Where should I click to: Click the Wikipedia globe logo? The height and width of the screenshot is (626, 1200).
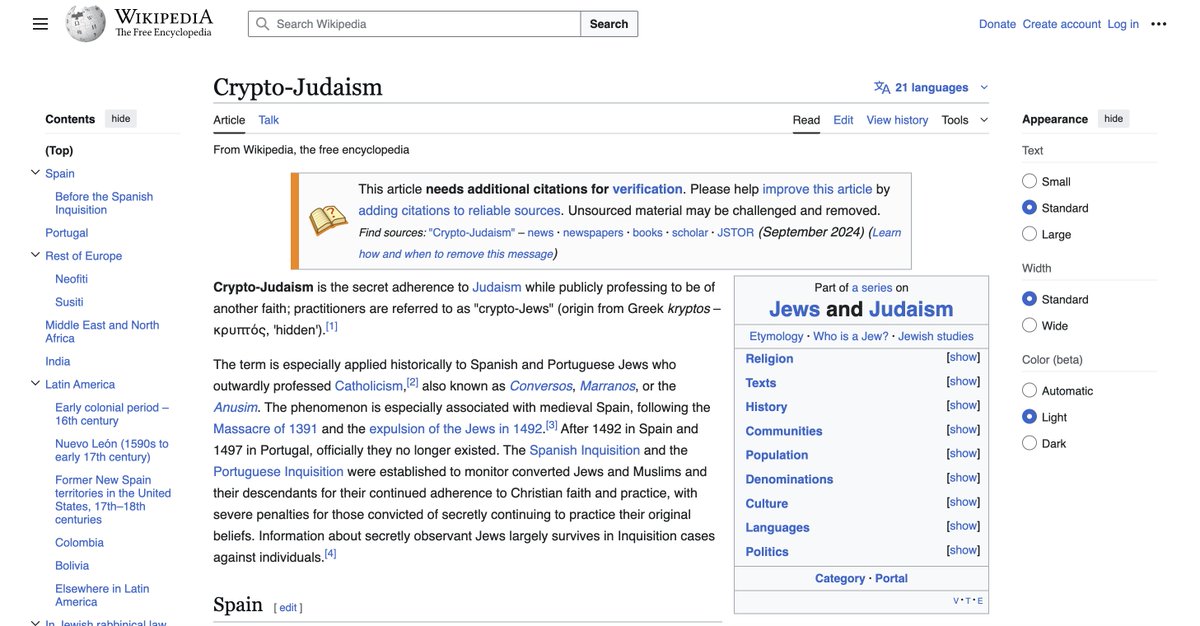click(x=86, y=23)
